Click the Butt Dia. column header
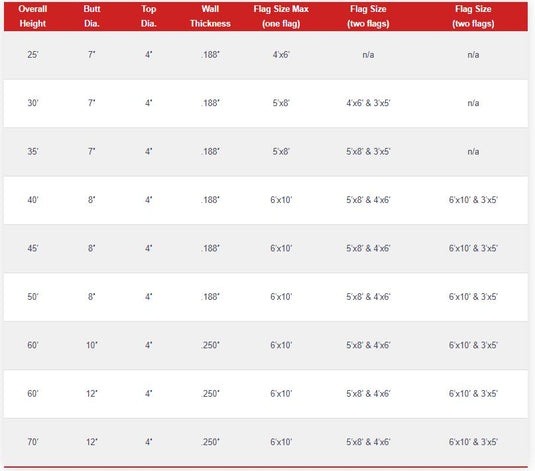The height and width of the screenshot is (471, 535). pyautogui.click(x=92, y=16)
